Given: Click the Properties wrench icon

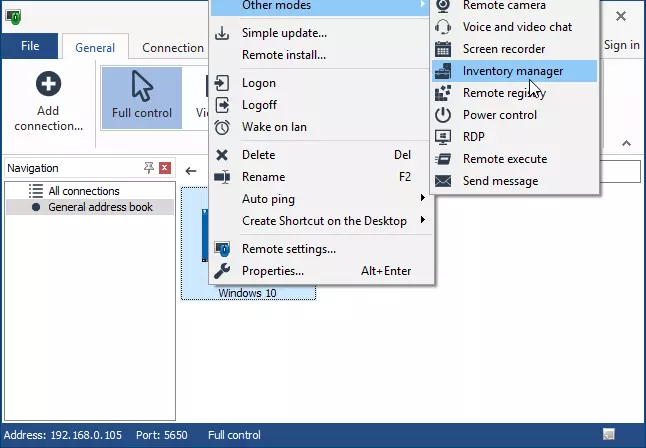Looking at the screenshot, I should tap(222, 271).
